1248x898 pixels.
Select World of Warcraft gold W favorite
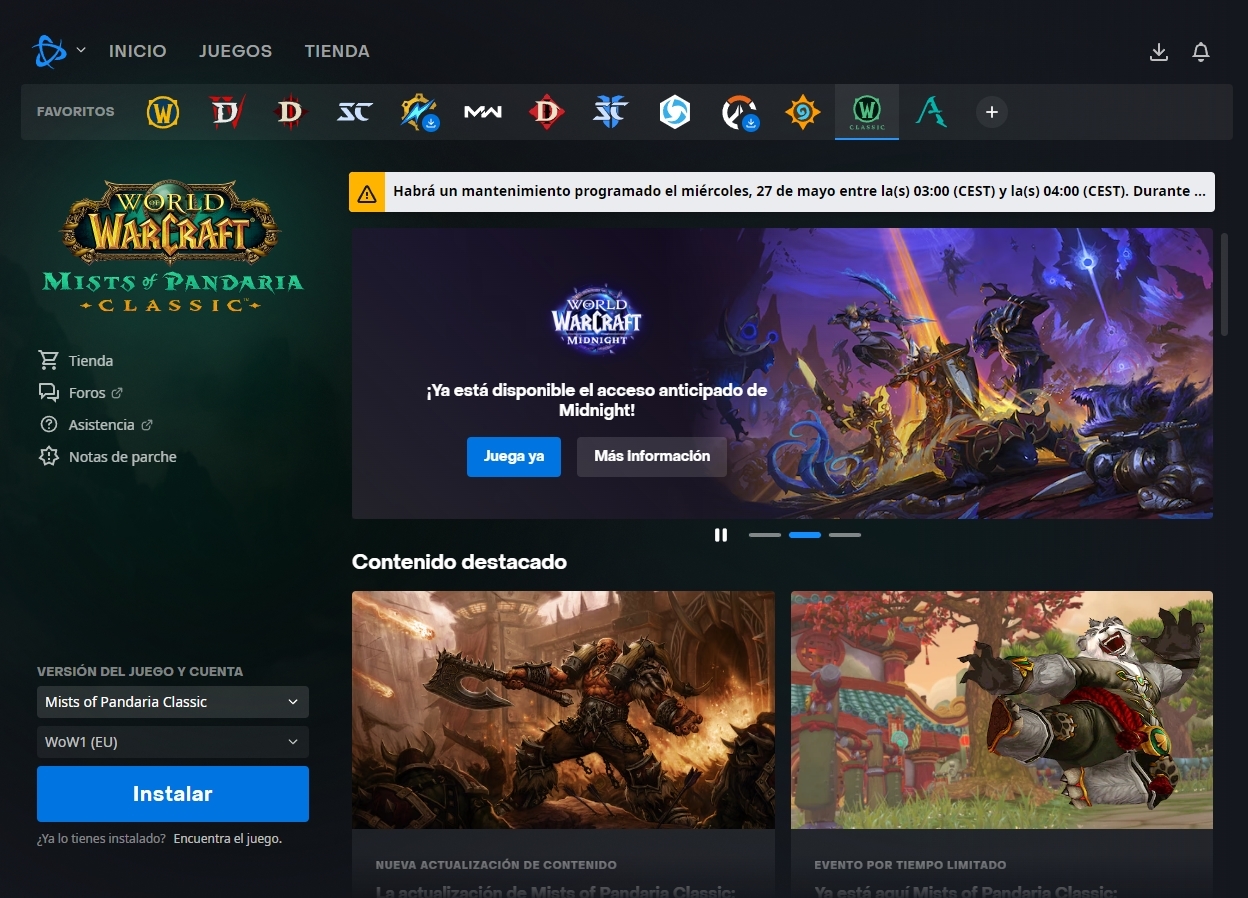tap(163, 112)
